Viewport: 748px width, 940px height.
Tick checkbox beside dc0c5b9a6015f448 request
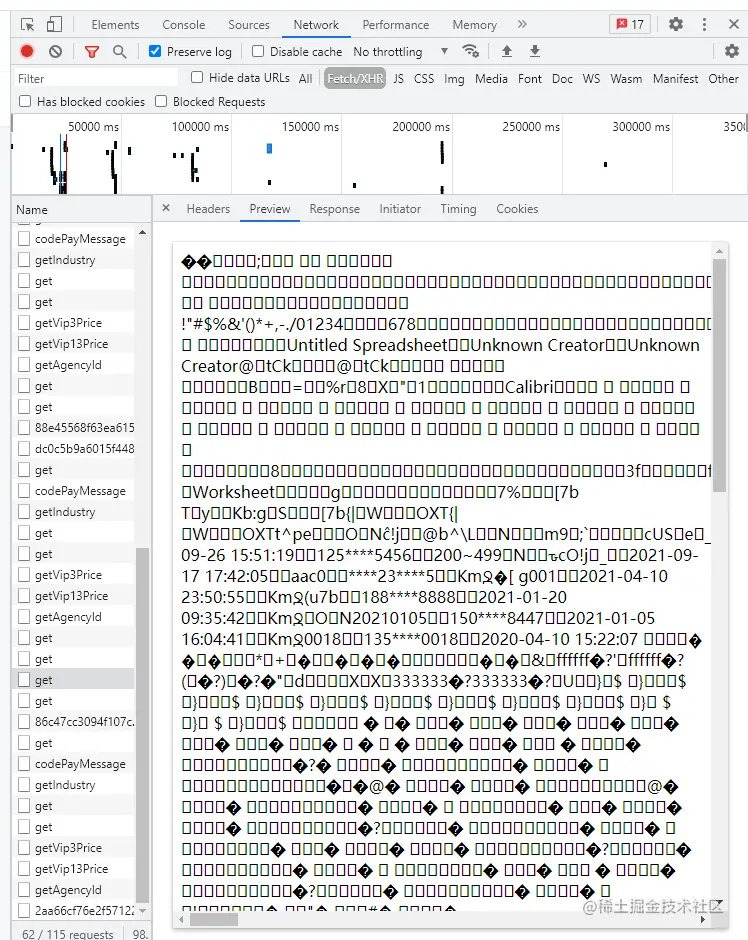click(x=24, y=448)
